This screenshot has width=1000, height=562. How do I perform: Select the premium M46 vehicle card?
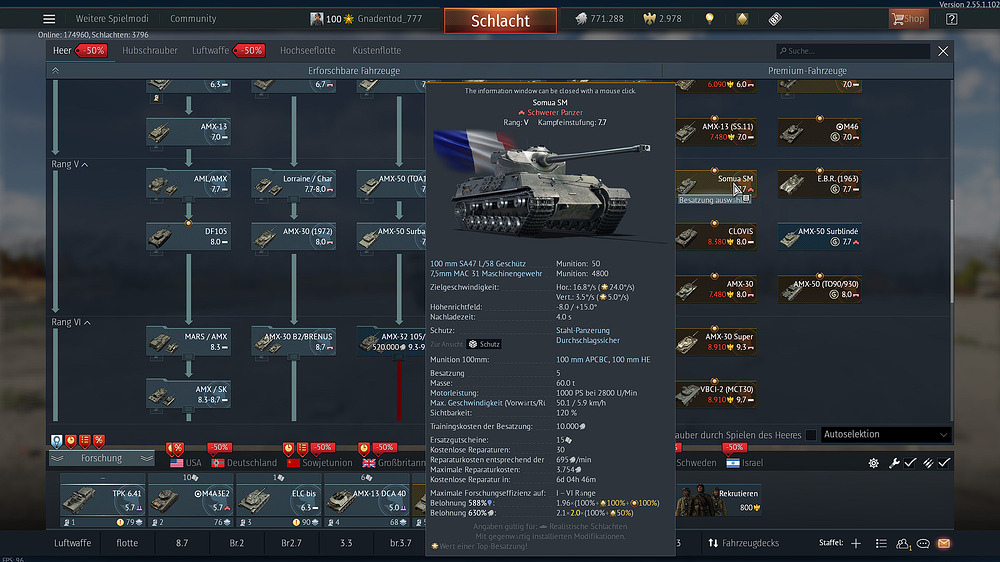tap(820, 132)
